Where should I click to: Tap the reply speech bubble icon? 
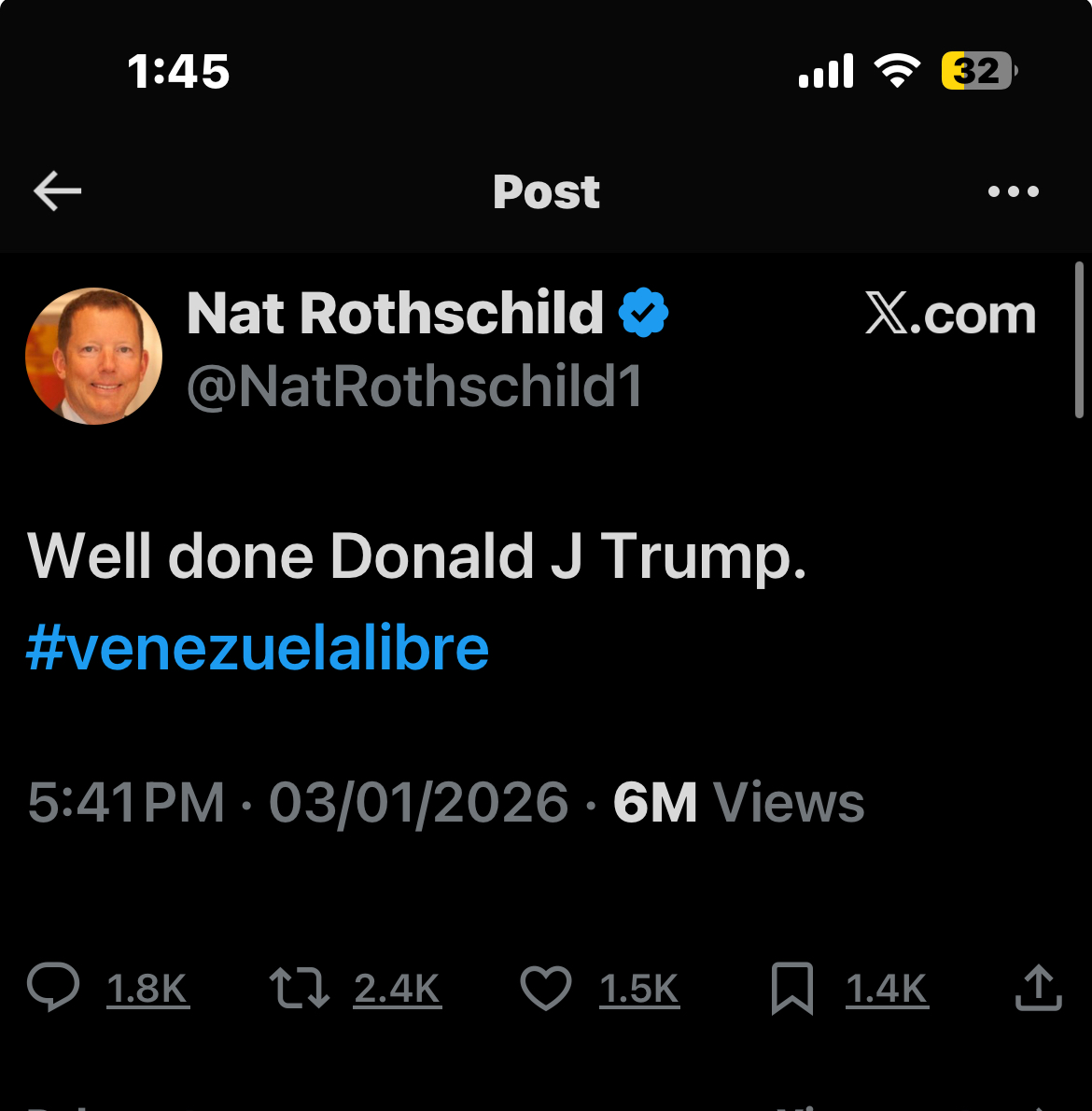pos(53,988)
